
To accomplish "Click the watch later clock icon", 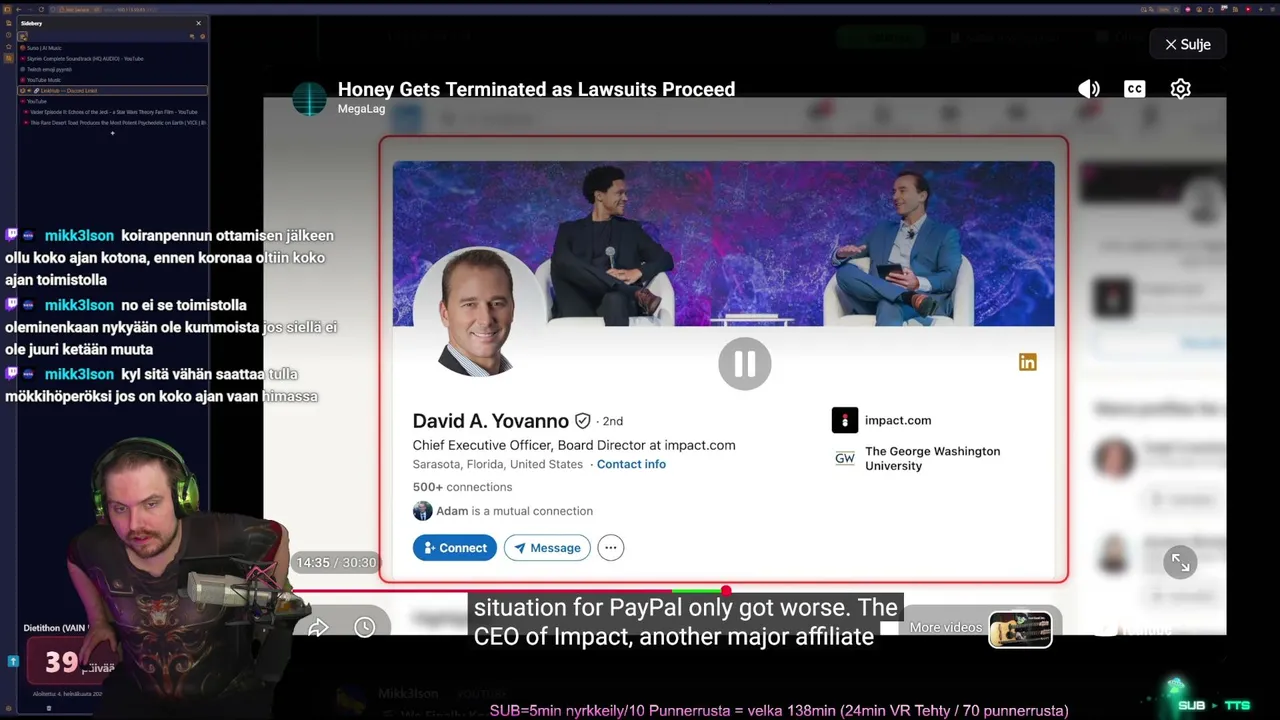I will click(x=365, y=627).
